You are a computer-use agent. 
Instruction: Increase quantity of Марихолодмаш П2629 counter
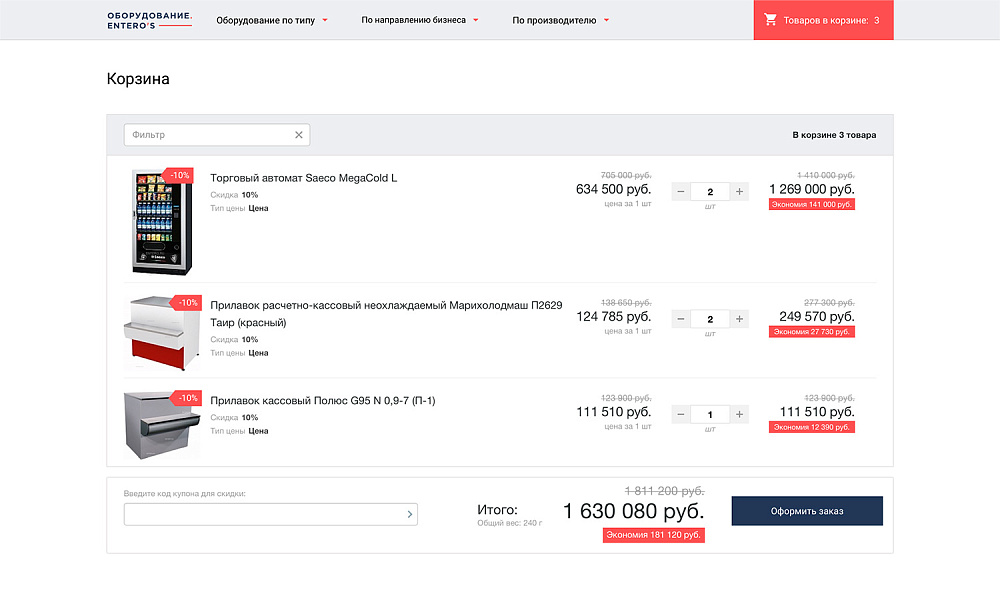tap(739, 320)
